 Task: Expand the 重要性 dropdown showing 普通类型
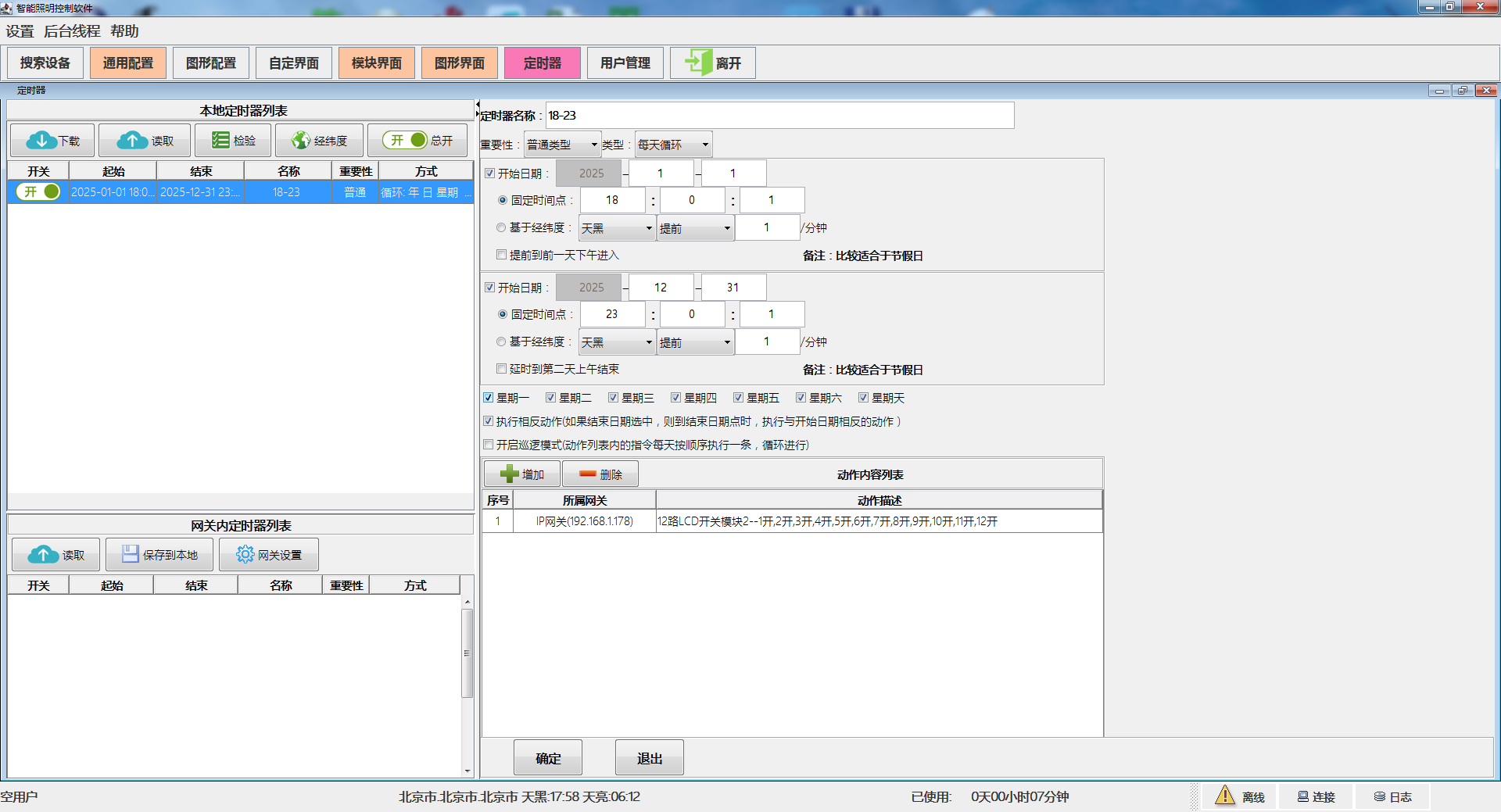coord(561,145)
